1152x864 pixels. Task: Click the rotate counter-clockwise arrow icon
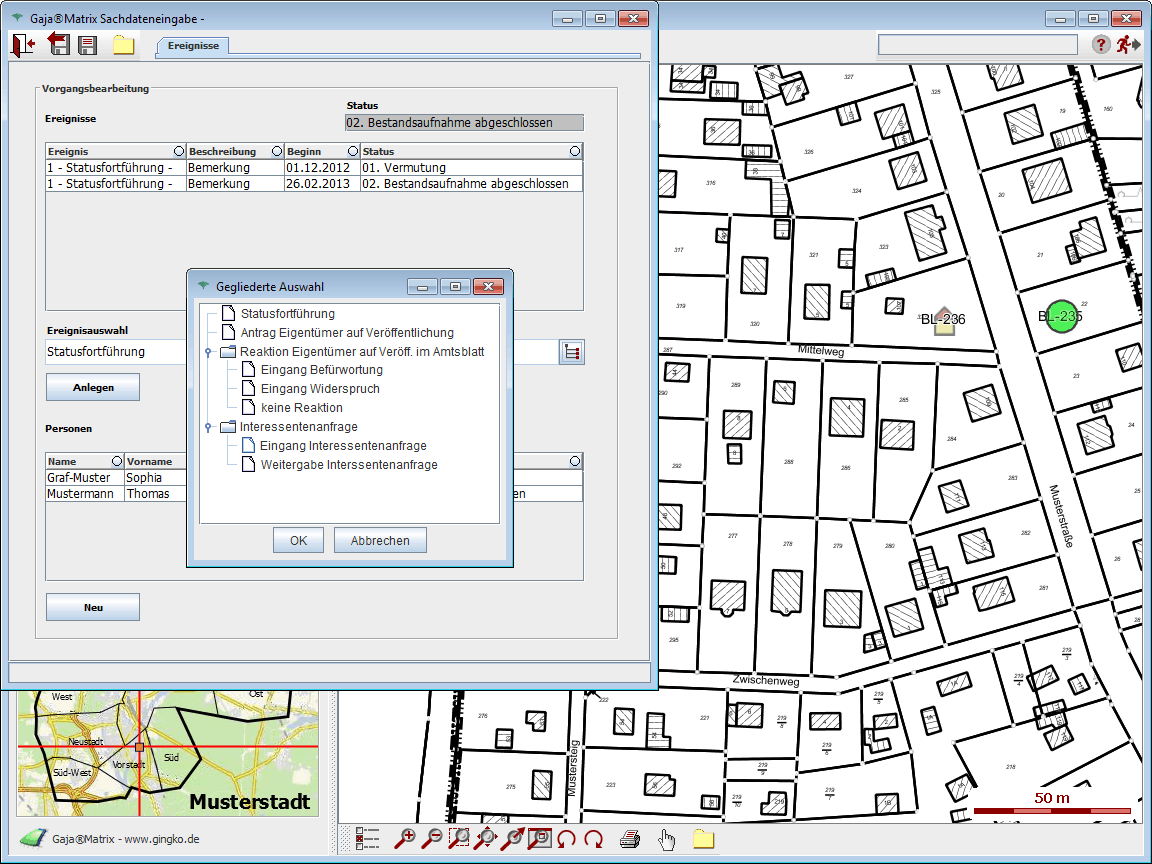pyautogui.click(x=567, y=839)
